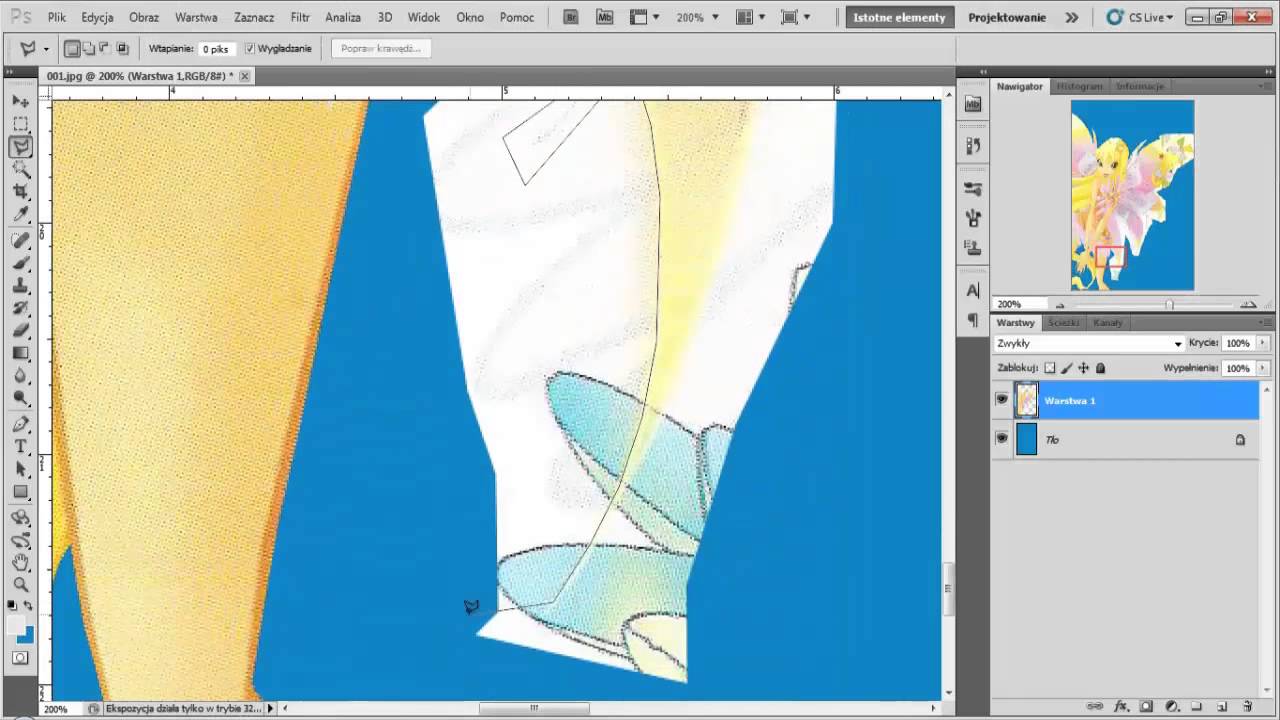Image resolution: width=1280 pixels, height=720 pixels.
Task: Select the Brush tool
Action: [x=21, y=263]
